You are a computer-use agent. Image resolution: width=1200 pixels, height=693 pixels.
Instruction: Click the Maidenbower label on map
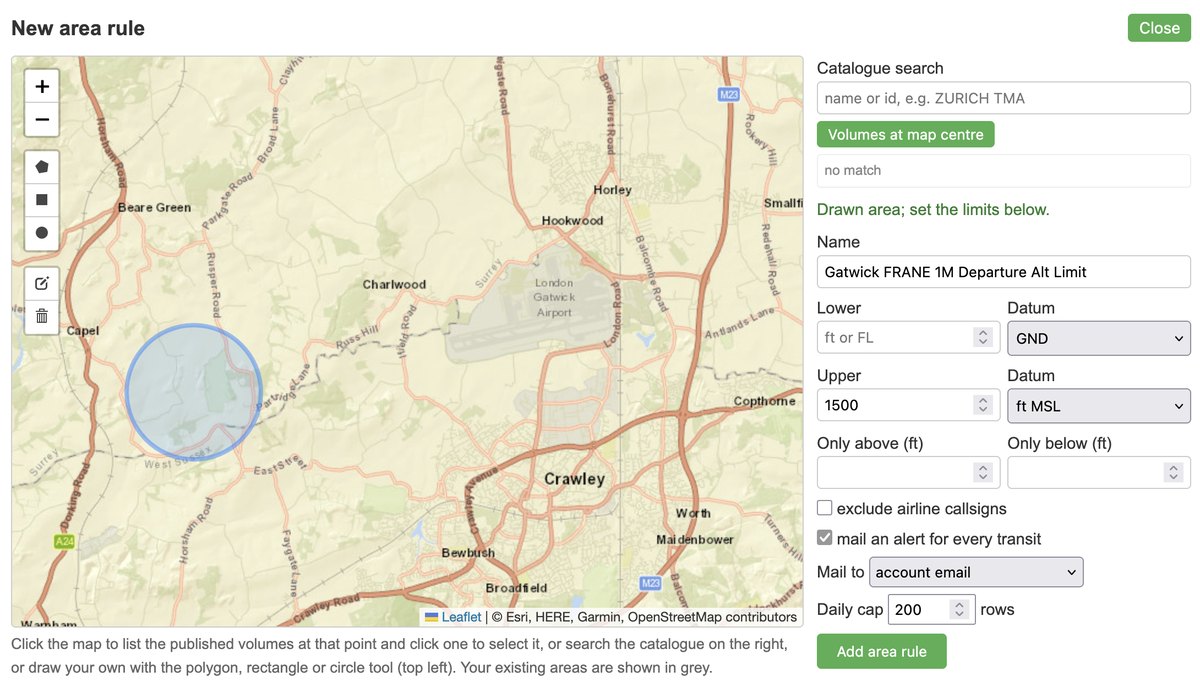click(694, 539)
